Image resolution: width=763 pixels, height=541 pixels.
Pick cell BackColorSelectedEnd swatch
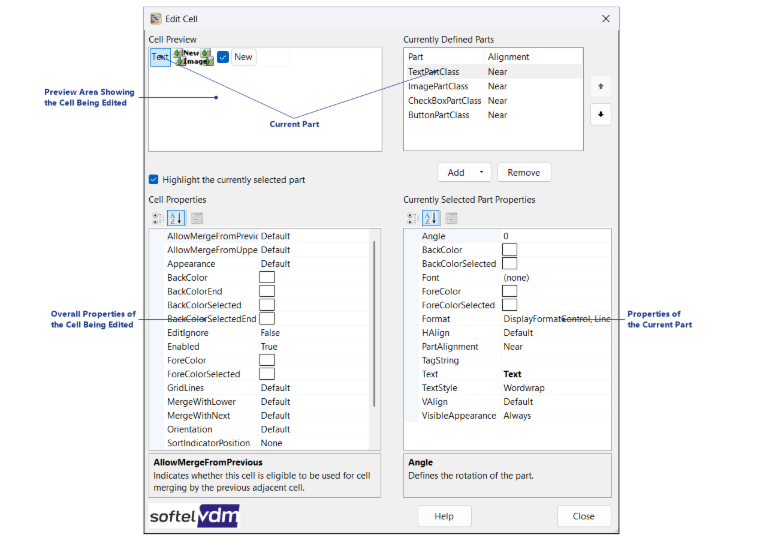267,319
